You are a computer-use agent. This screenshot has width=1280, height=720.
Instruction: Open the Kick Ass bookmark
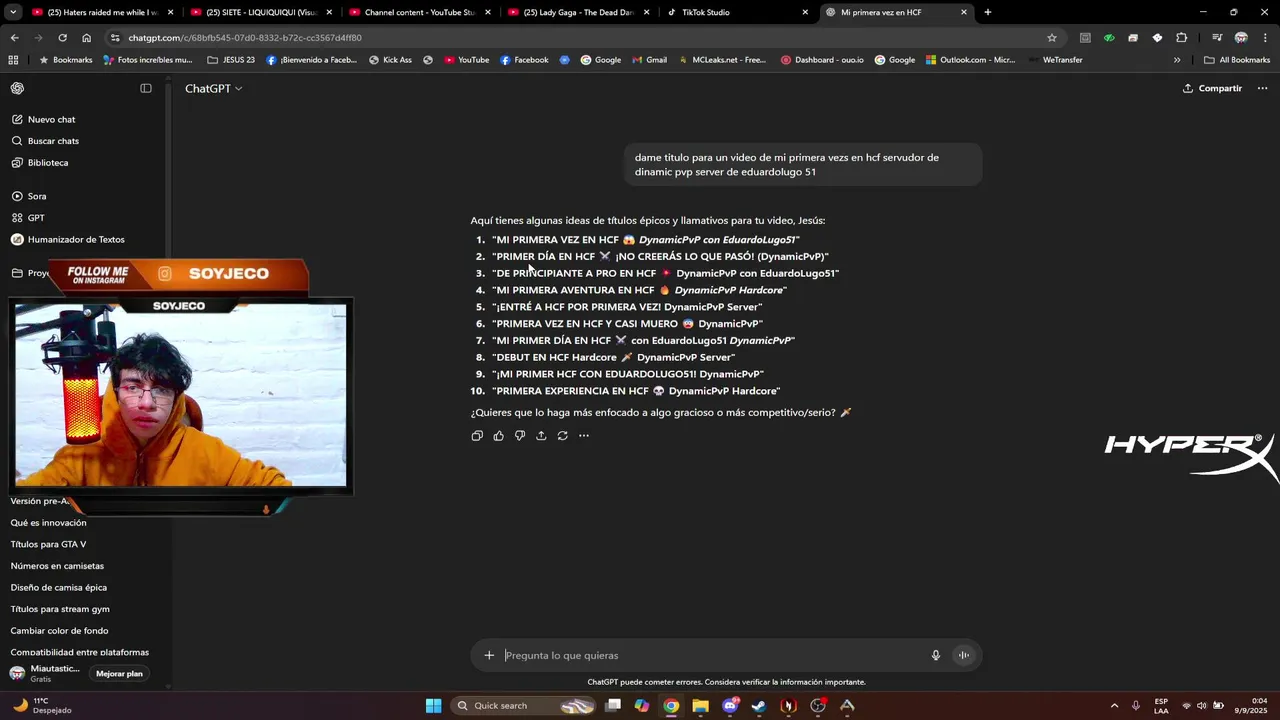pos(390,60)
